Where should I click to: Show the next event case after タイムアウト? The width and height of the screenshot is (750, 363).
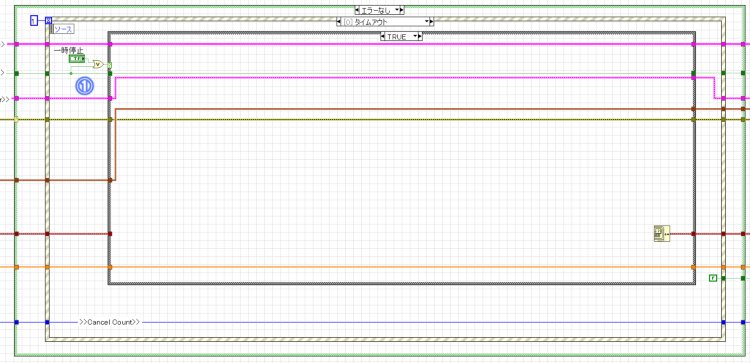point(431,22)
